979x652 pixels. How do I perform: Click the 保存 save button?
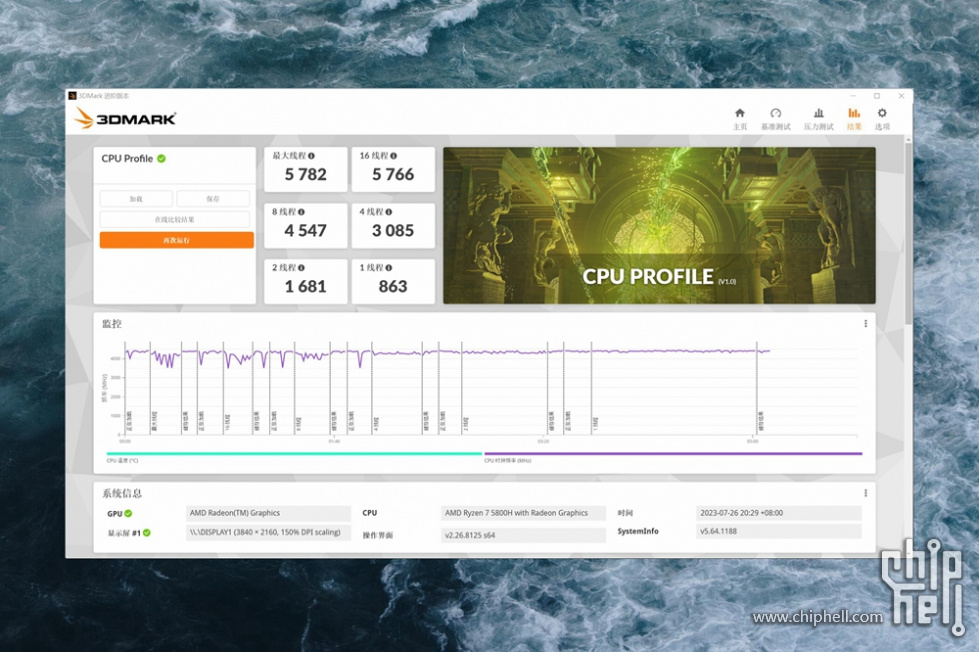[213, 199]
